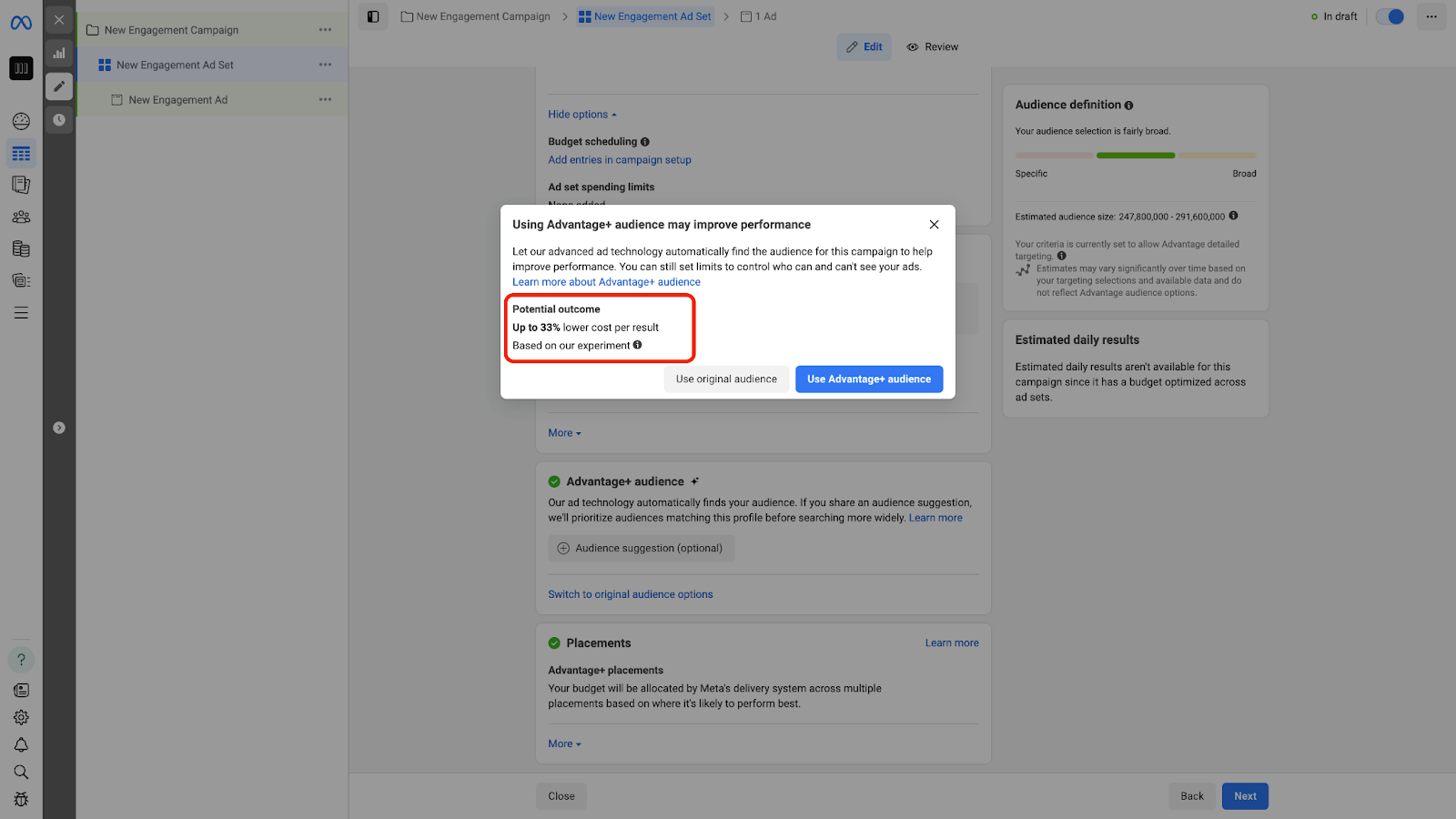Expand More under Placements section
This screenshot has width=1456, height=819.
click(x=564, y=744)
